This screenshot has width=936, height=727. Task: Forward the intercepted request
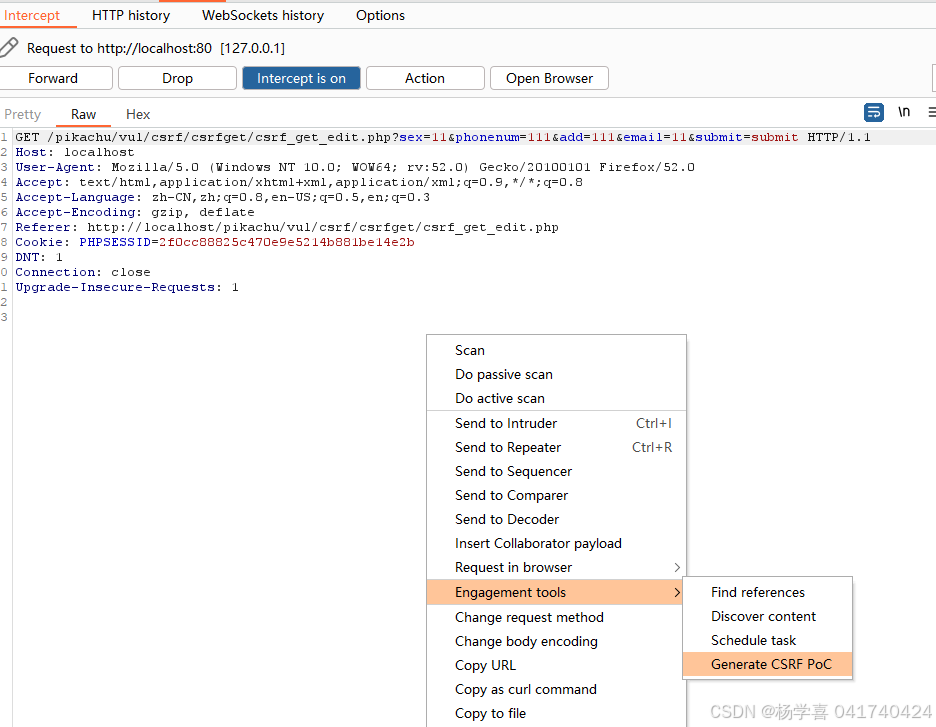pos(53,78)
